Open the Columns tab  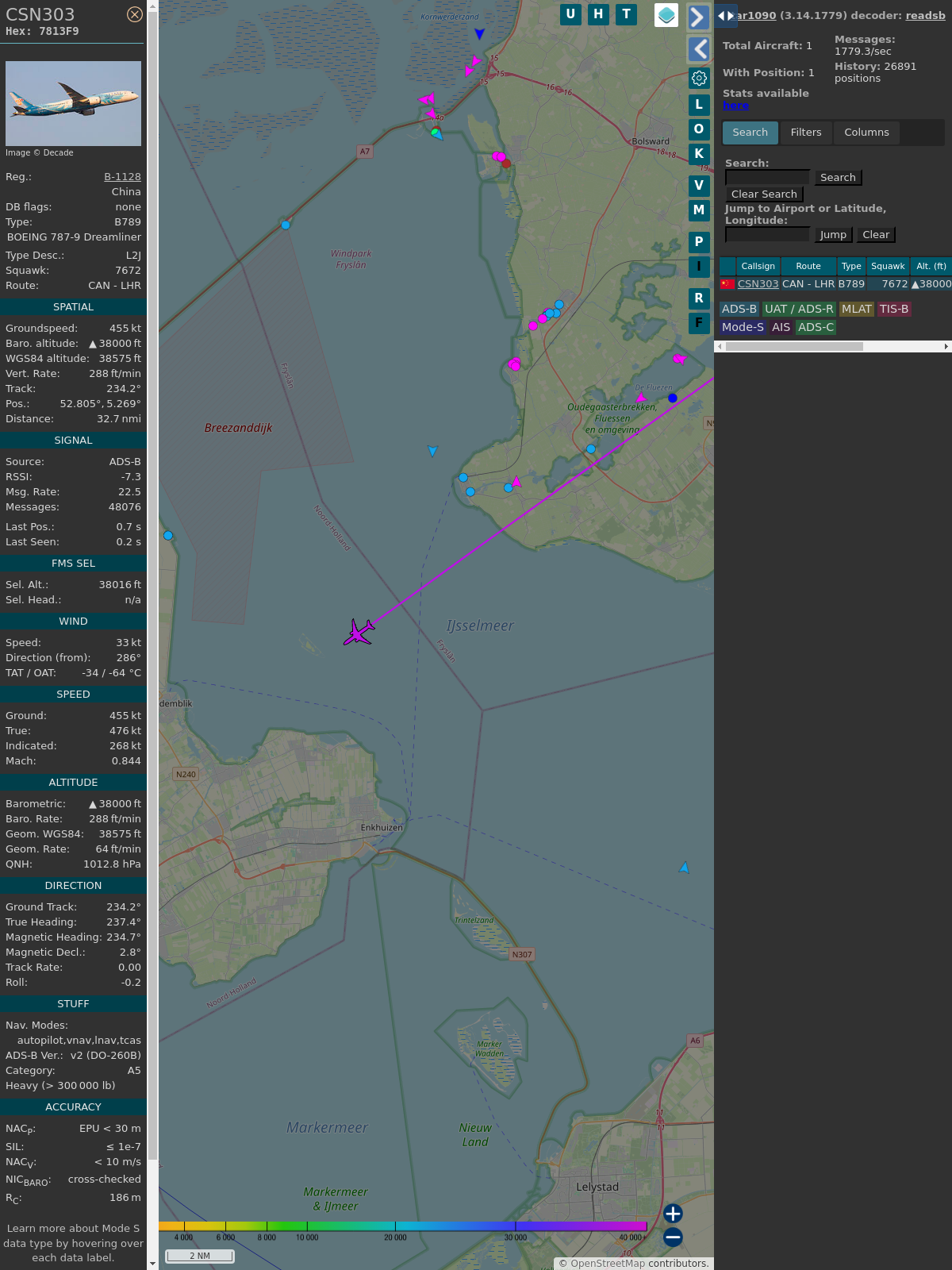(866, 133)
